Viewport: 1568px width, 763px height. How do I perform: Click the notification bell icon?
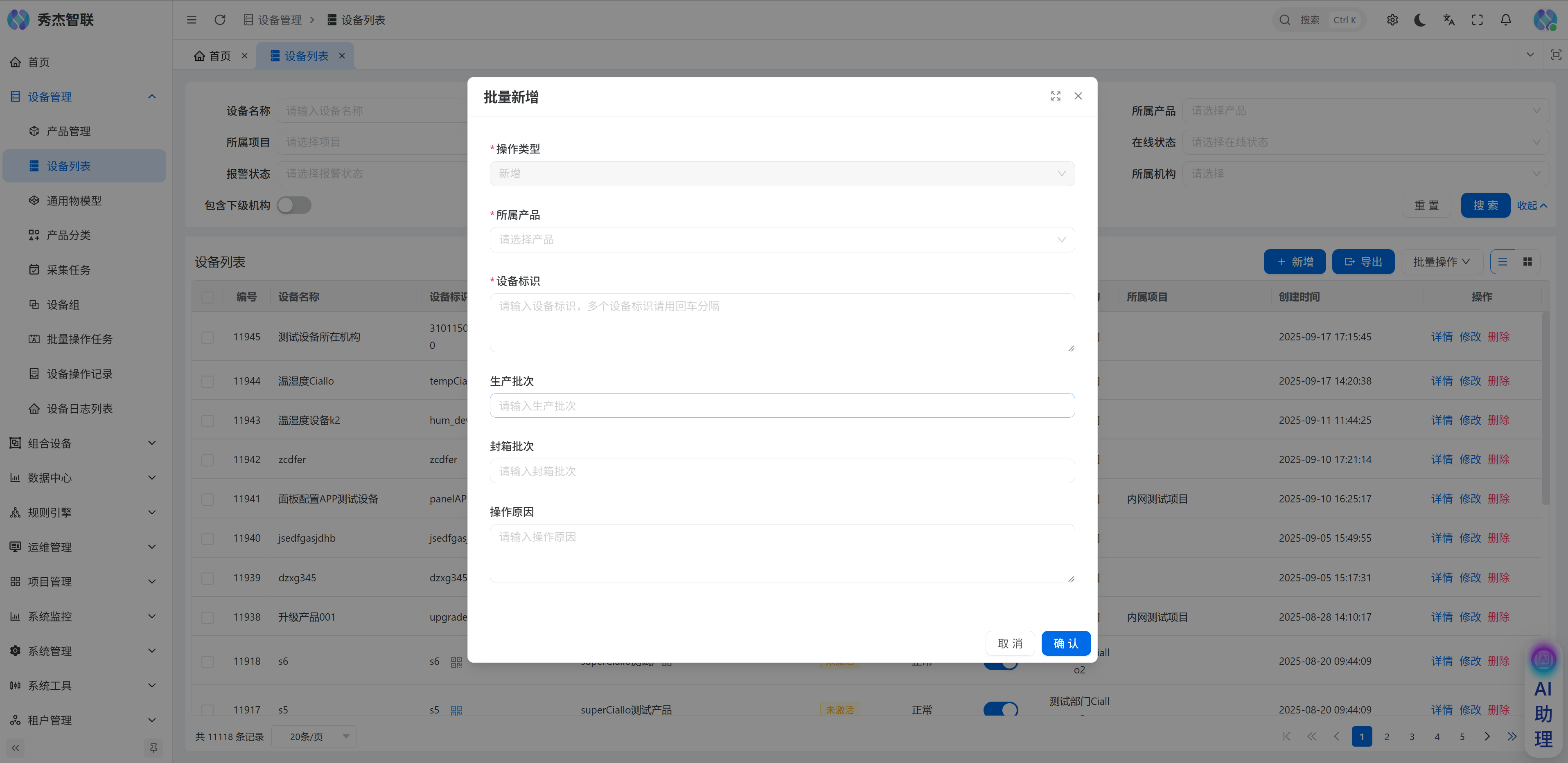pyautogui.click(x=1505, y=20)
